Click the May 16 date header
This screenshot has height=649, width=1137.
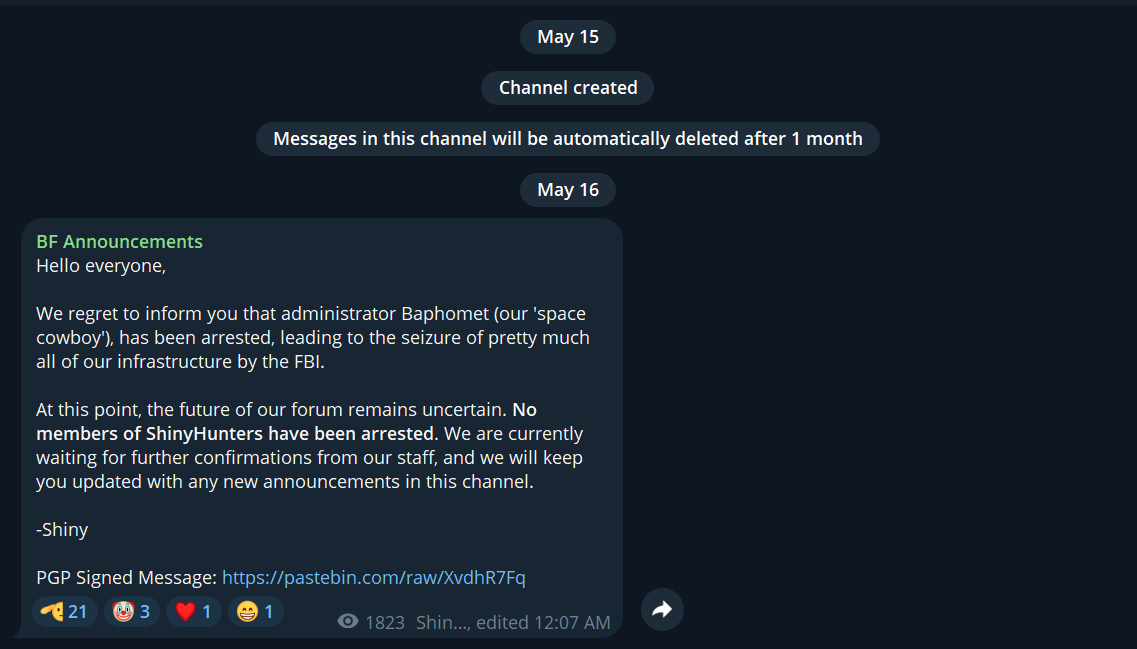pos(567,189)
